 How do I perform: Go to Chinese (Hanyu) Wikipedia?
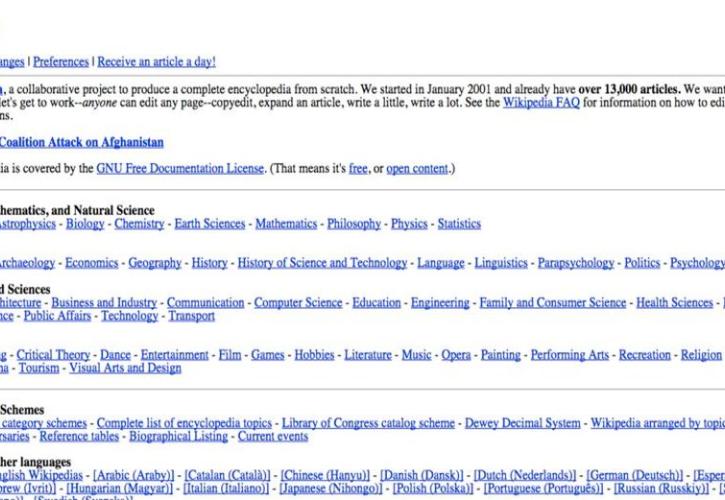point(325,475)
